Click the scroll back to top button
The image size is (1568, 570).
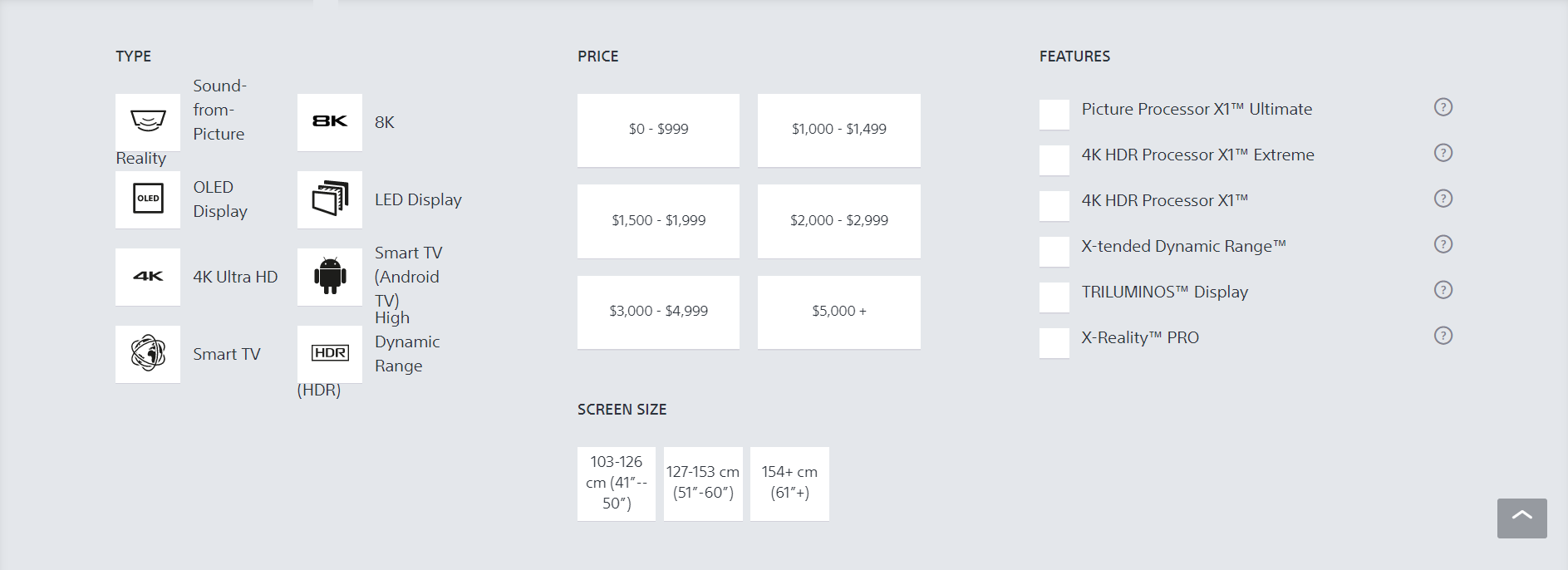[1521, 518]
